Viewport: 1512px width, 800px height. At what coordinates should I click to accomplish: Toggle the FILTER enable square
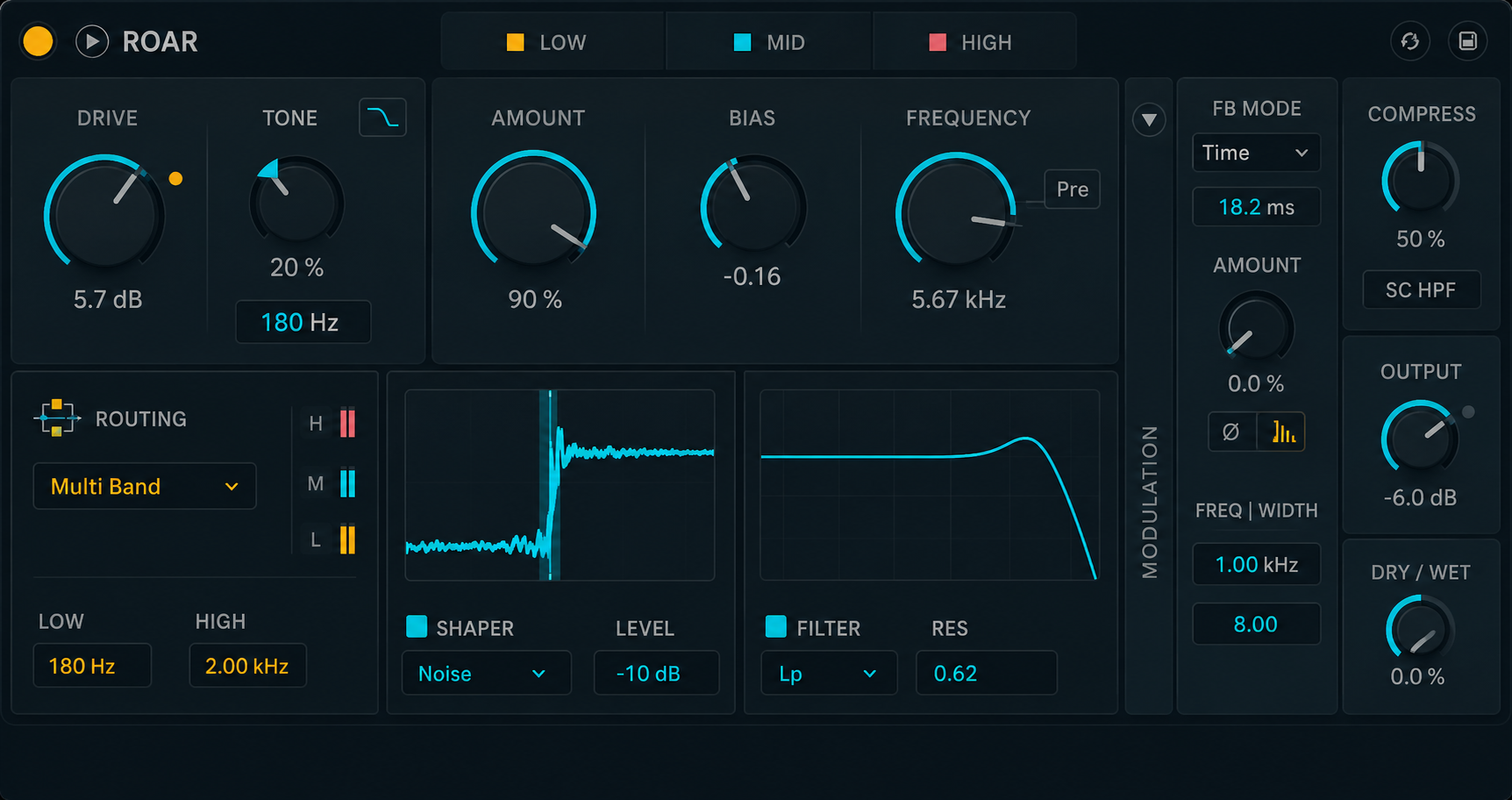tap(775, 626)
